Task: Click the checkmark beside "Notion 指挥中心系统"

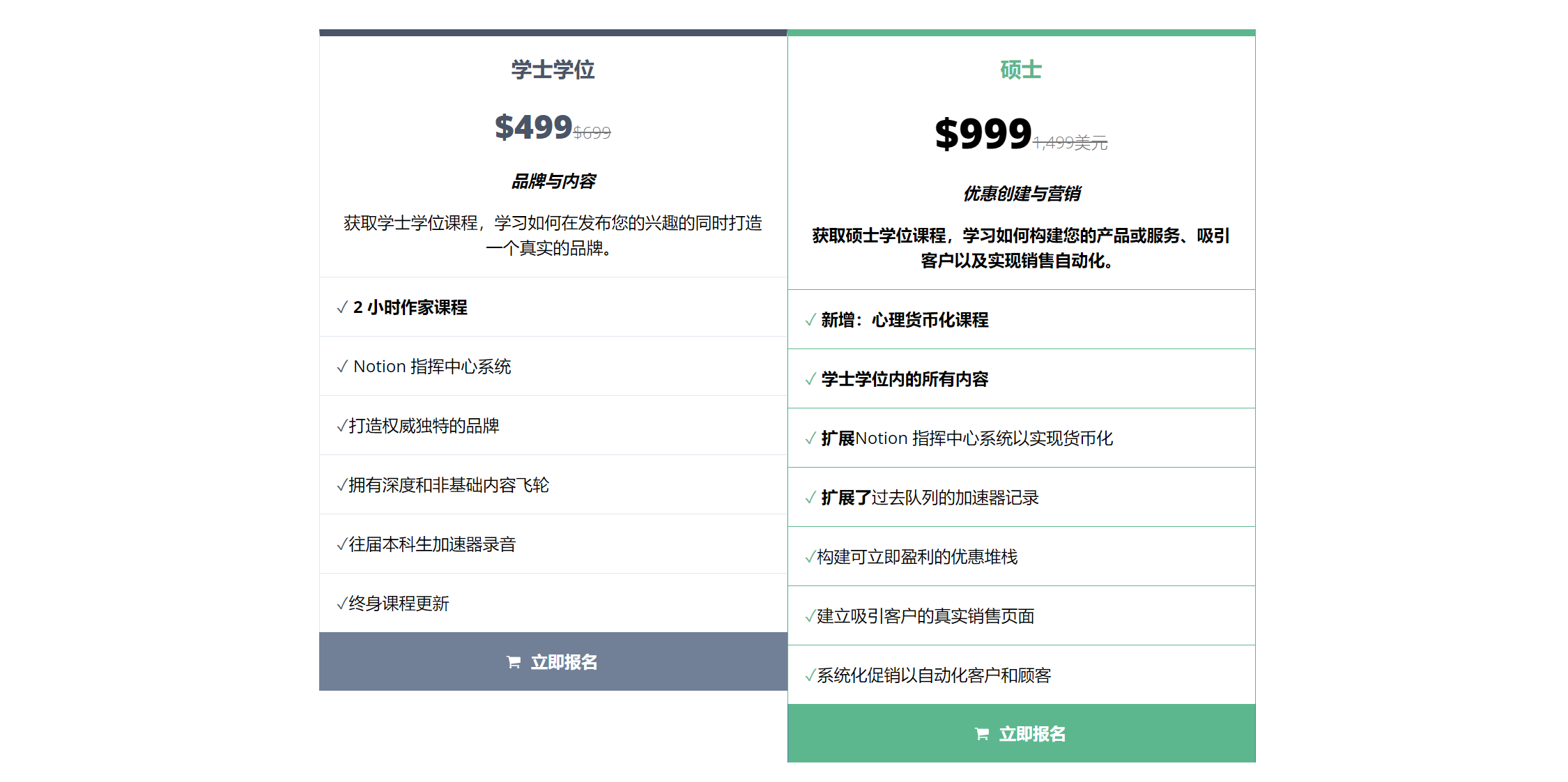Action: (342, 367)
